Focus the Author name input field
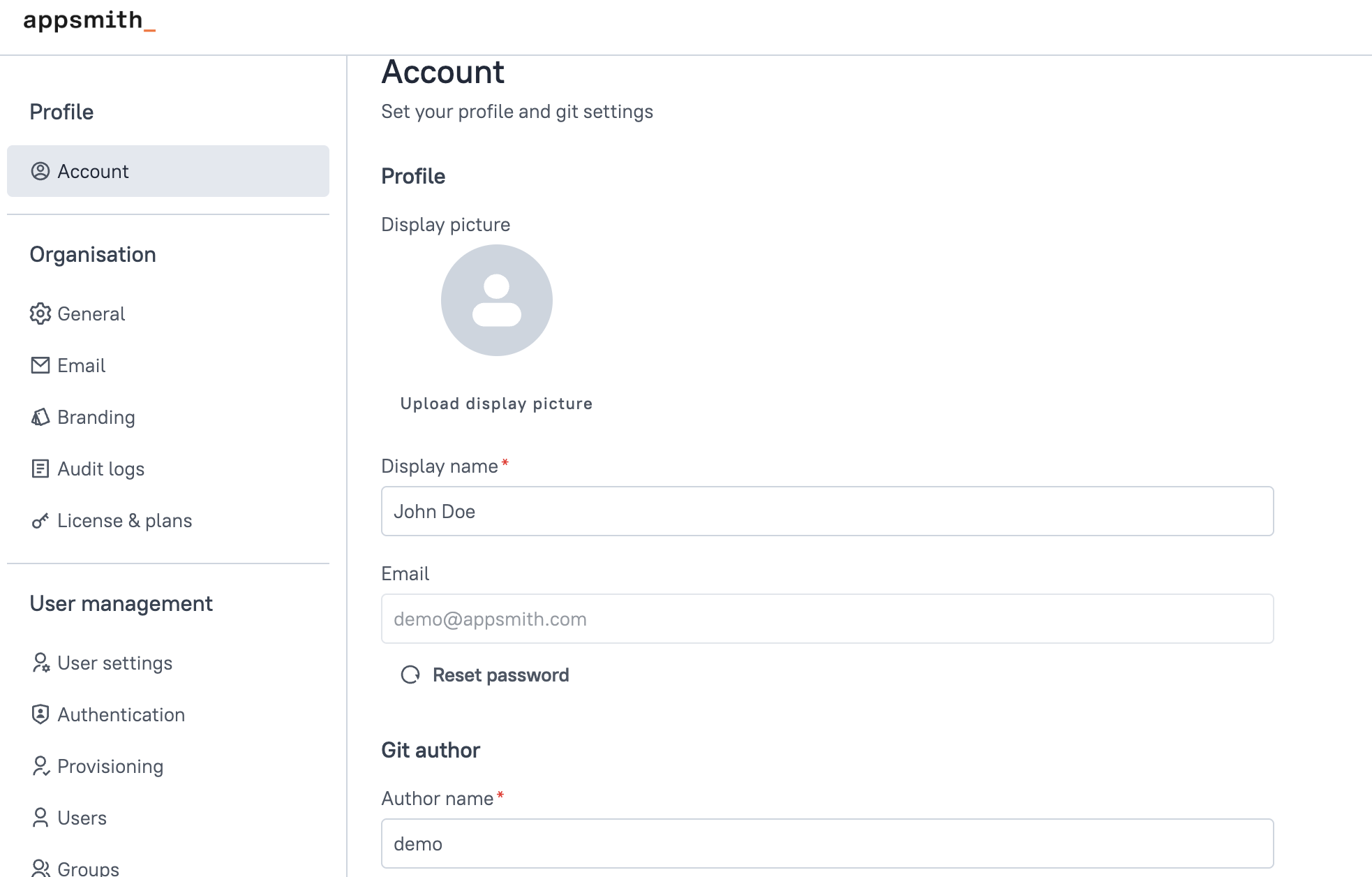Screen dimensions: 1372x877 [x=827, y=843]
